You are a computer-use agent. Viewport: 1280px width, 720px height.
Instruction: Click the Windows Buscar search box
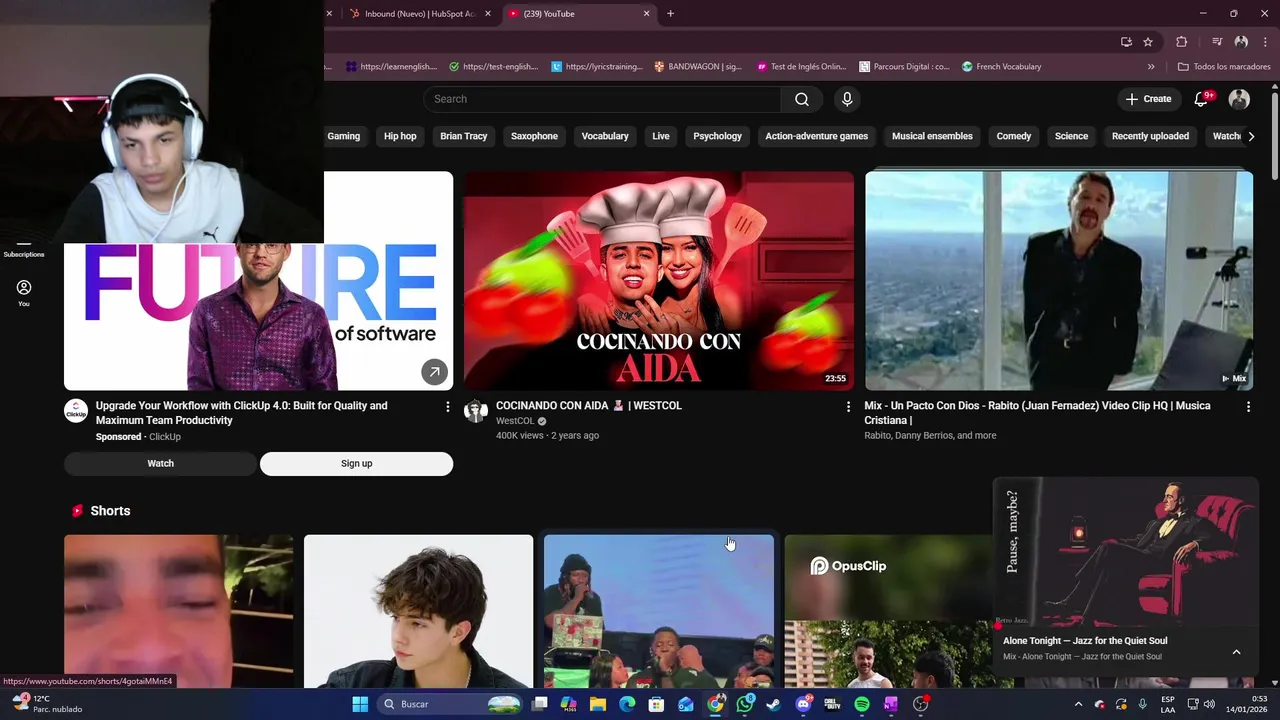[452, 704]
